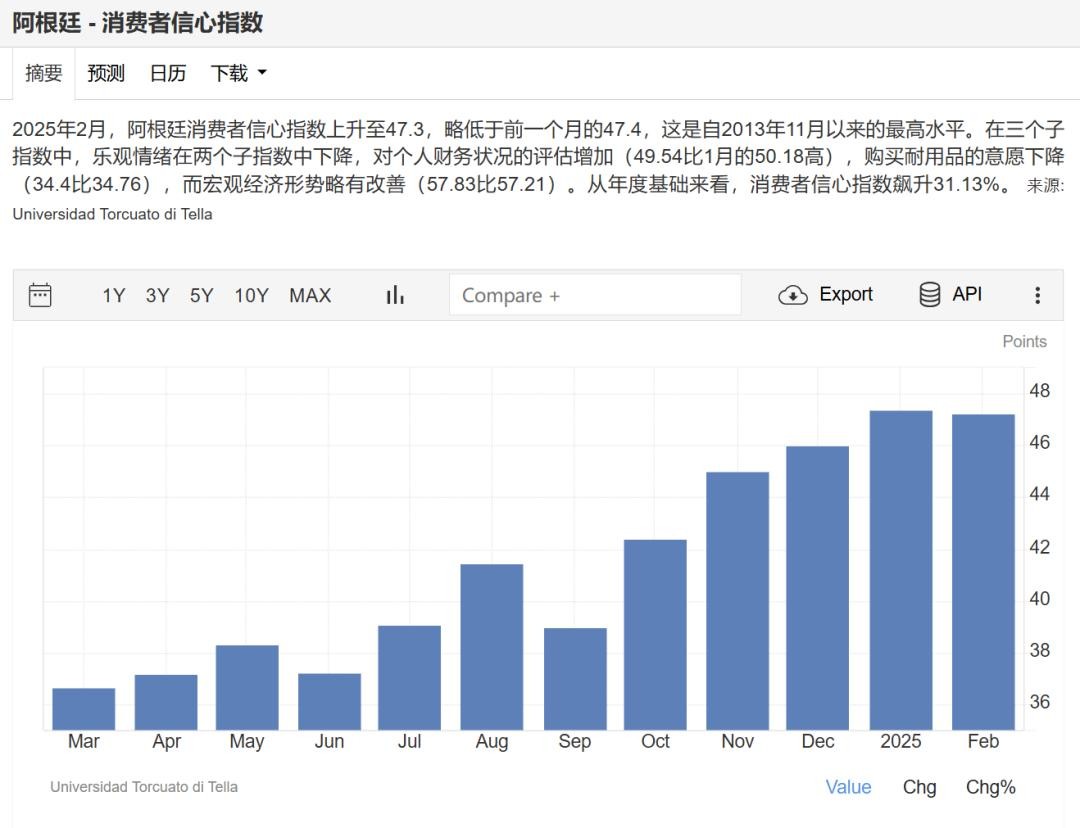Open the three-dot more options menu

1037,295
